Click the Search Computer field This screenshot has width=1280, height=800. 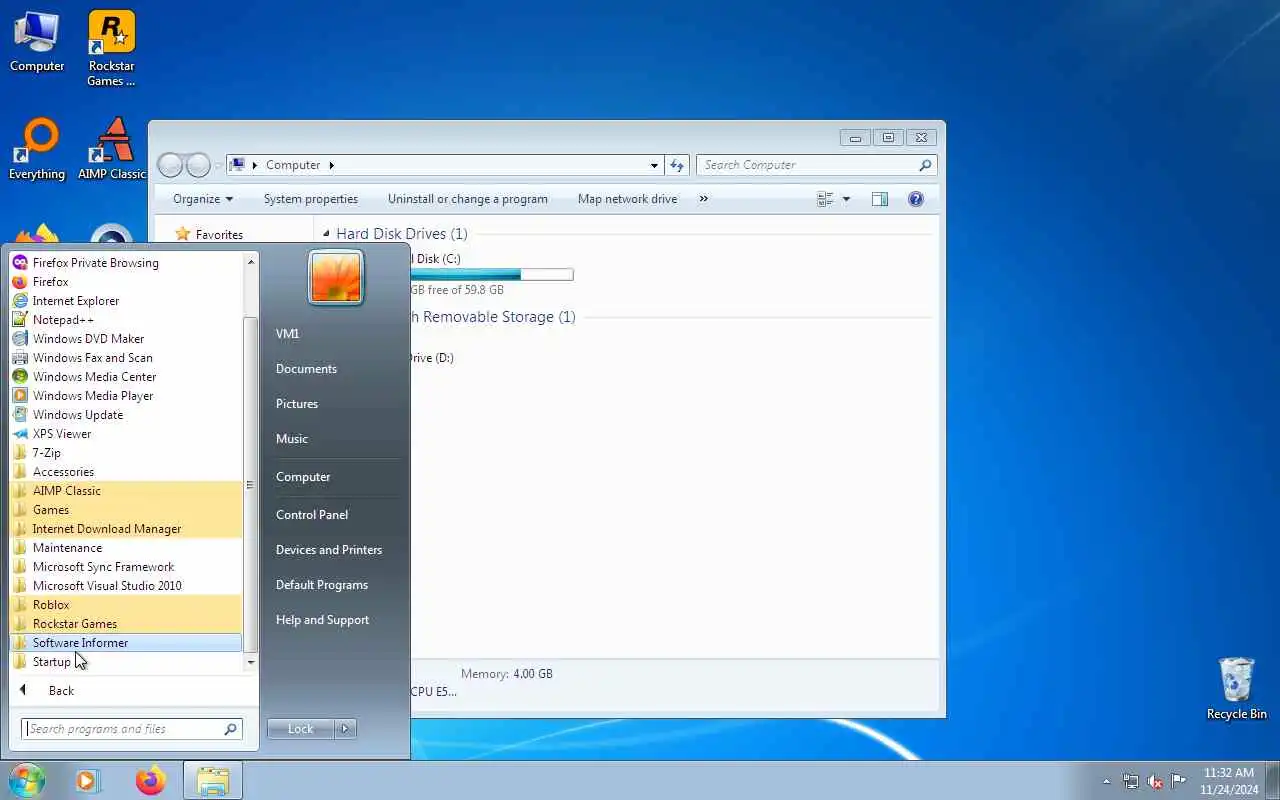pos(817,165)
